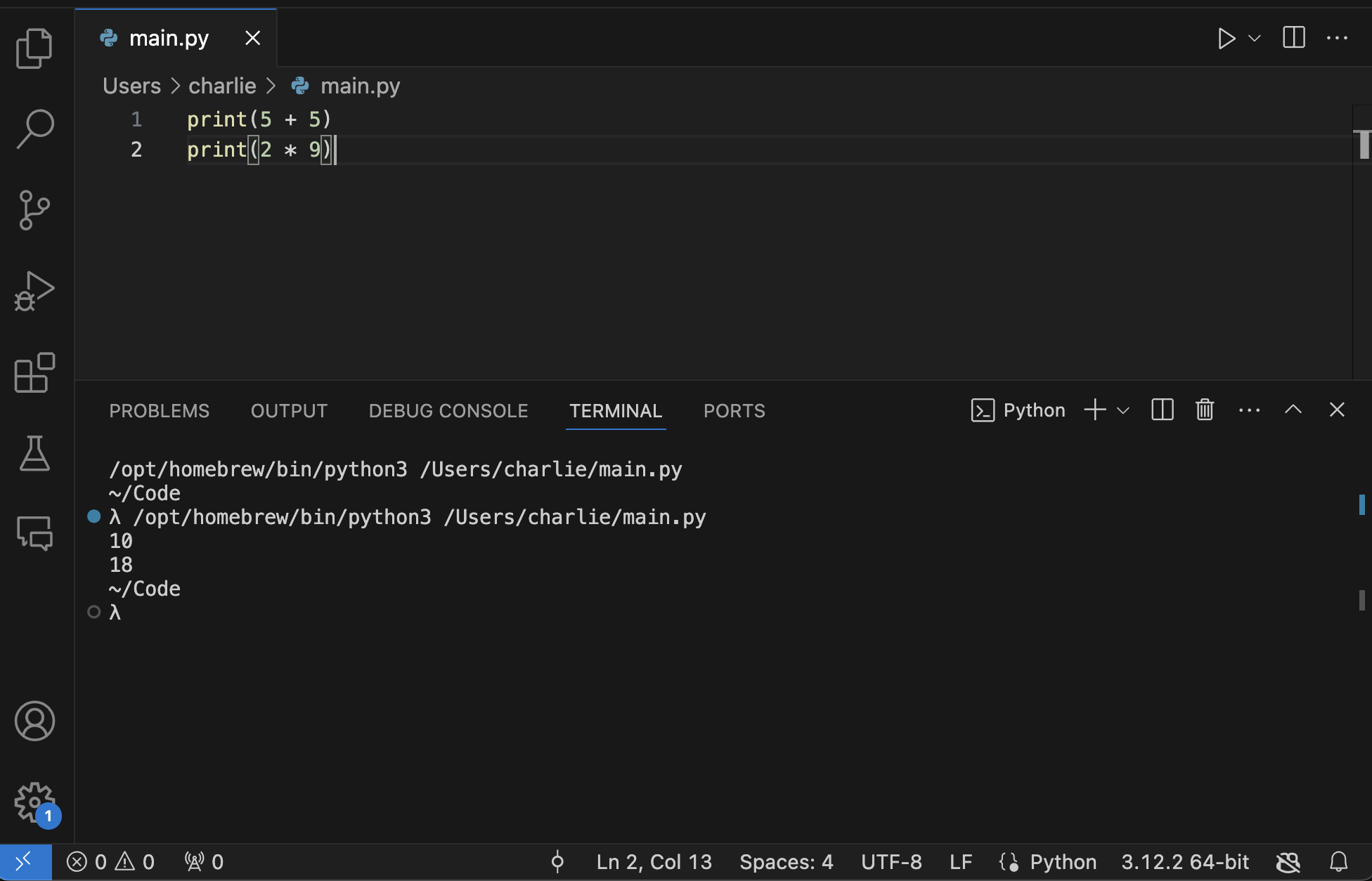Viewport: 1372px width, 881px height.
Task: Open the Explorer view in the activity bar
Action: pos(34,47)
